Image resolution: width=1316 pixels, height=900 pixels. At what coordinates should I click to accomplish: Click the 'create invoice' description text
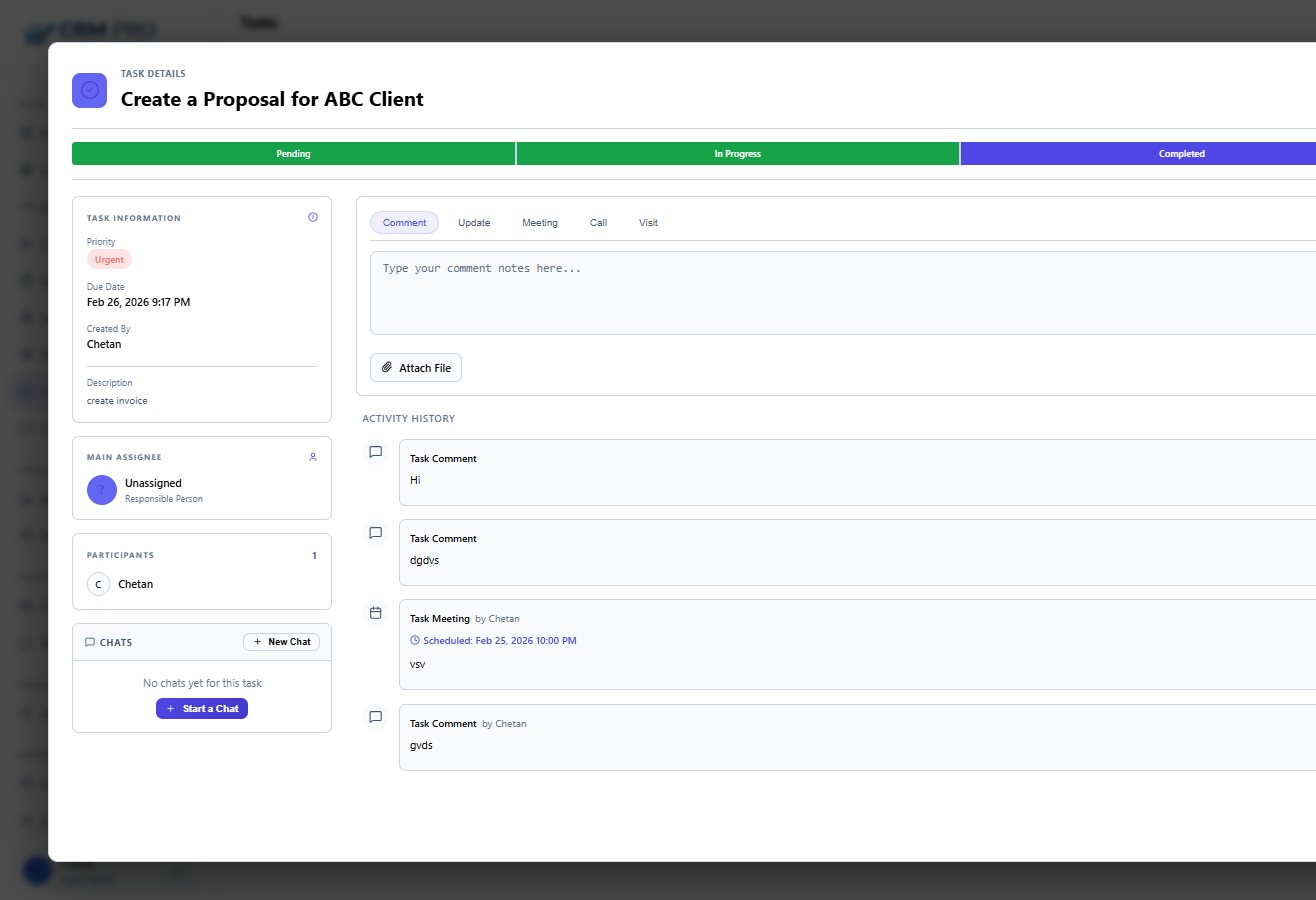pos(117,401)
